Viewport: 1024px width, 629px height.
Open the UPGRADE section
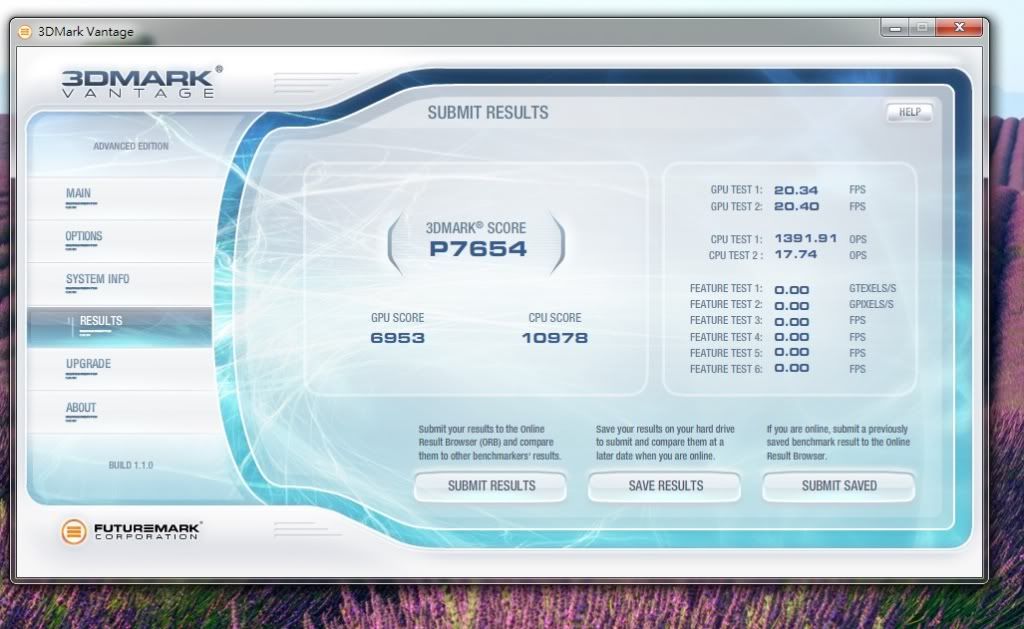pyautogui.click(x=88, y=365)
